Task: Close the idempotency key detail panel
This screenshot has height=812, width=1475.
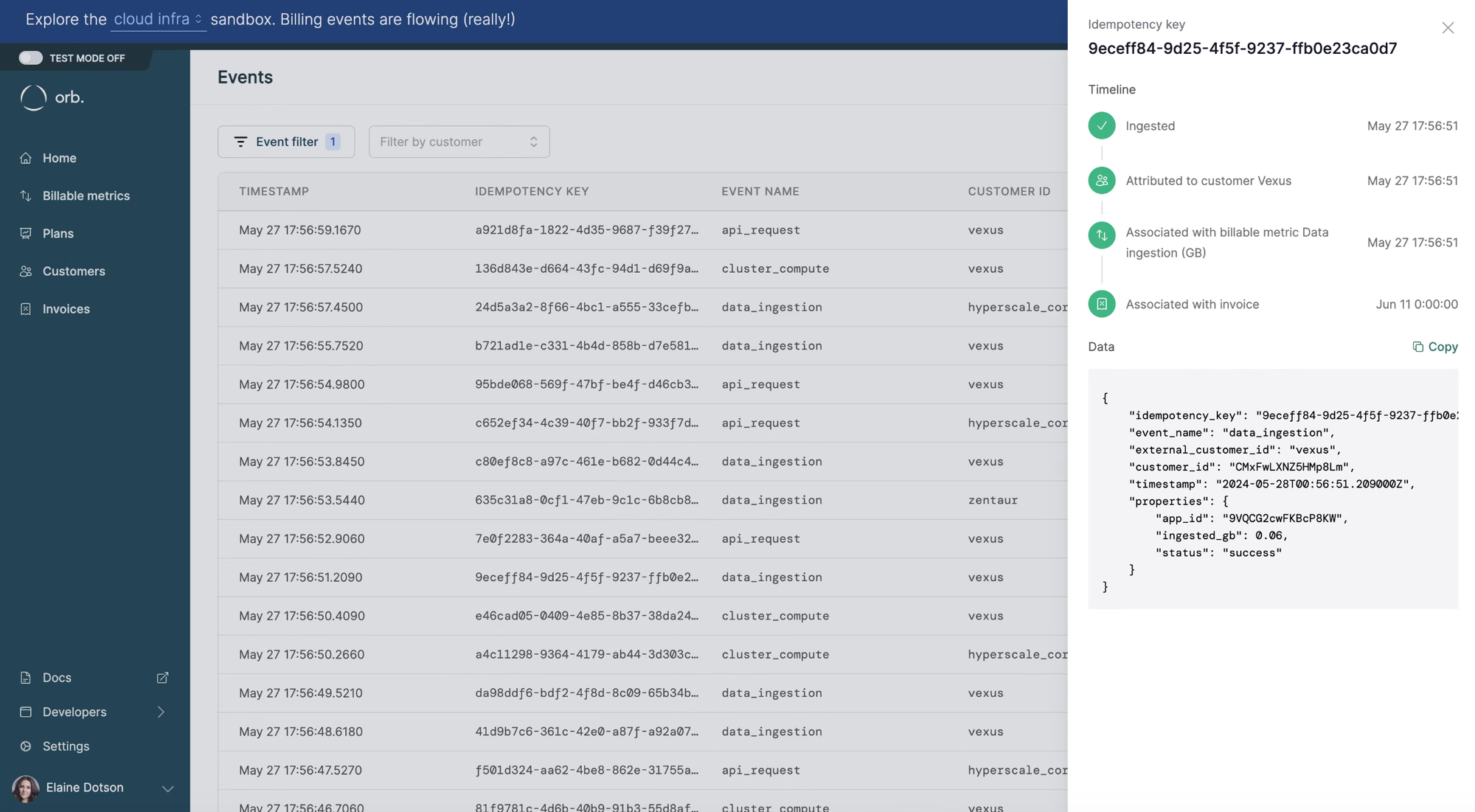Action: (x=1448, y=28)
